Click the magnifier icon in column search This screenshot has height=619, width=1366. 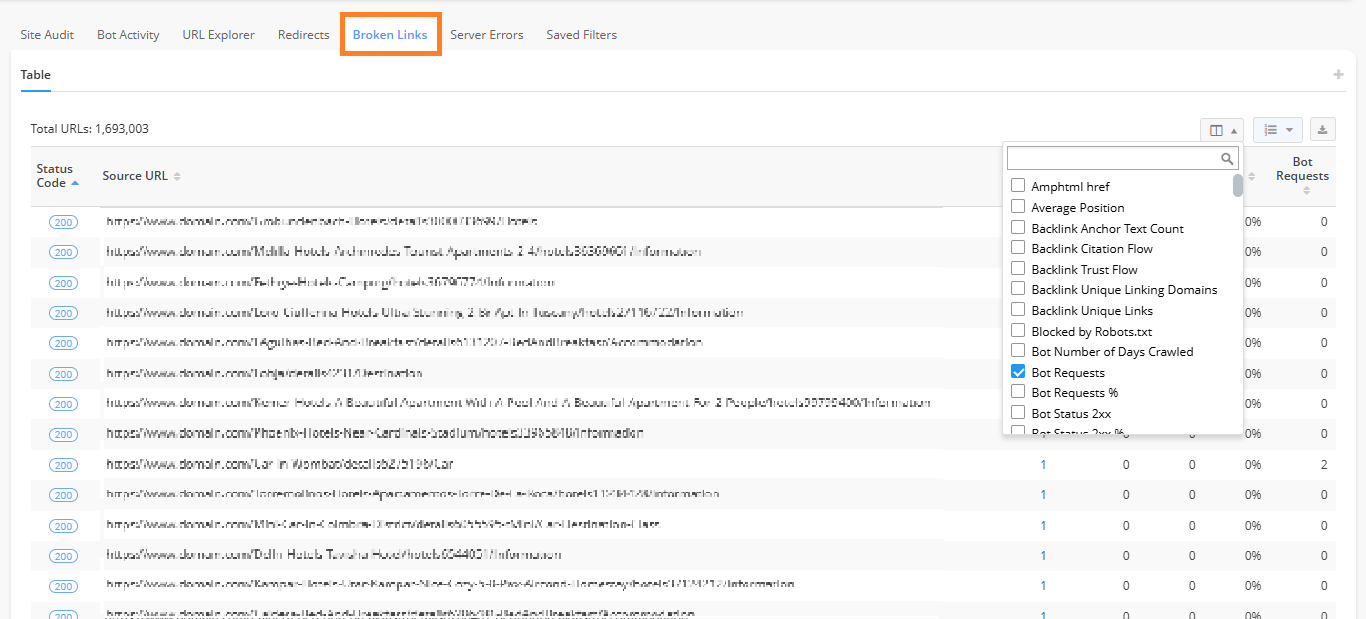pyautogui.click(x=1227, y=159)
